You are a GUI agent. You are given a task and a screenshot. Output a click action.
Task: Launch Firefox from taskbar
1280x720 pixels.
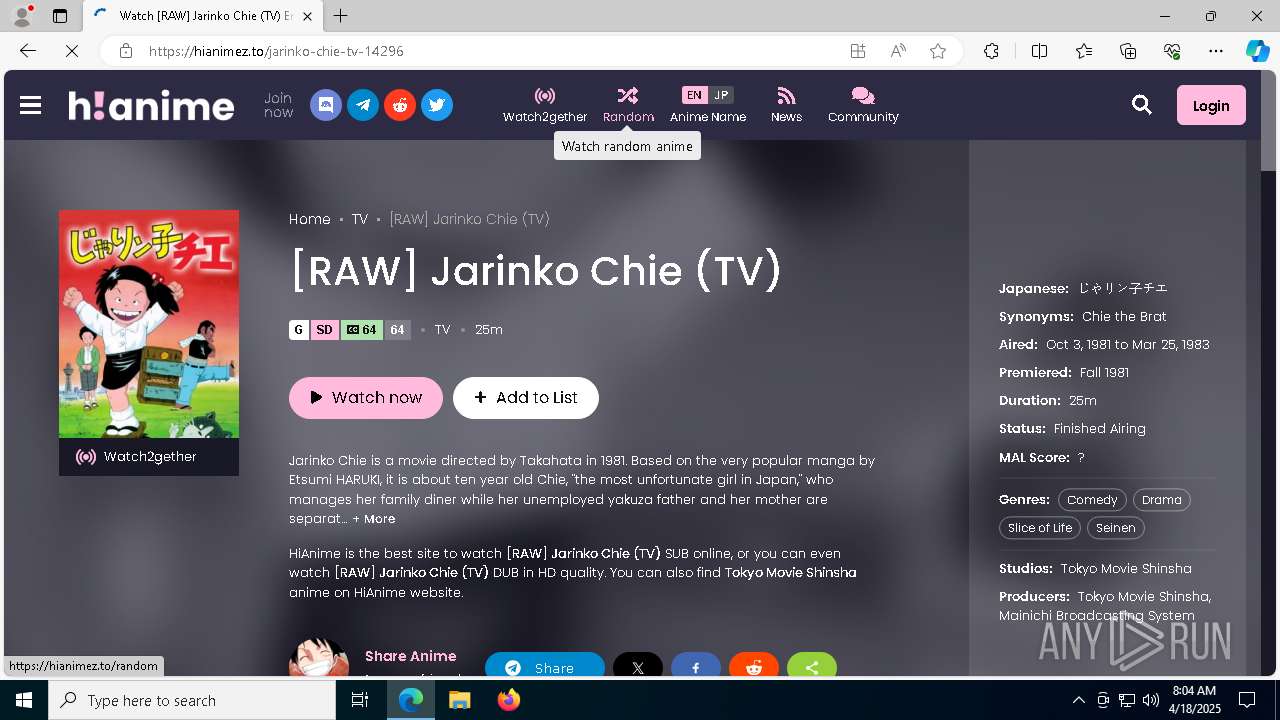(508, 700)
